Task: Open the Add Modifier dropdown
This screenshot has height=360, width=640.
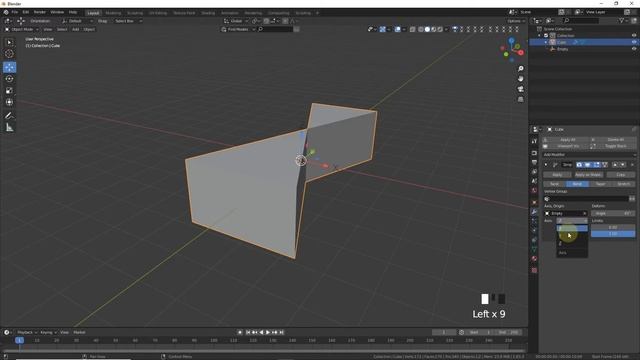Action: pos(589,155)
